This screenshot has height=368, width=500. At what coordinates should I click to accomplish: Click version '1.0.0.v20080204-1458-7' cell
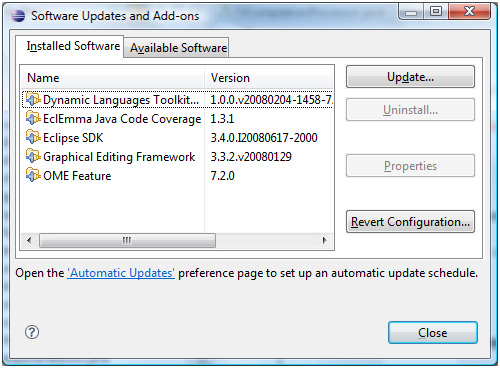click(x=271, y=100)
